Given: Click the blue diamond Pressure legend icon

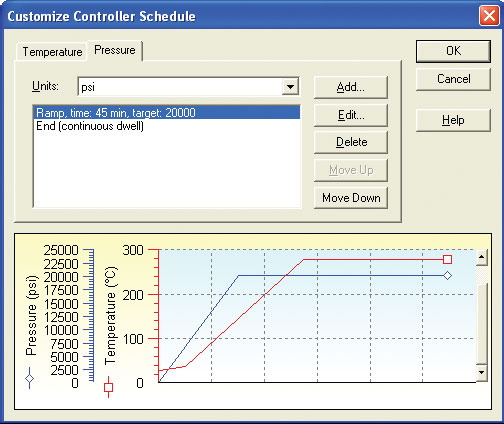Looking at the screenshot, I should [30, 378].
